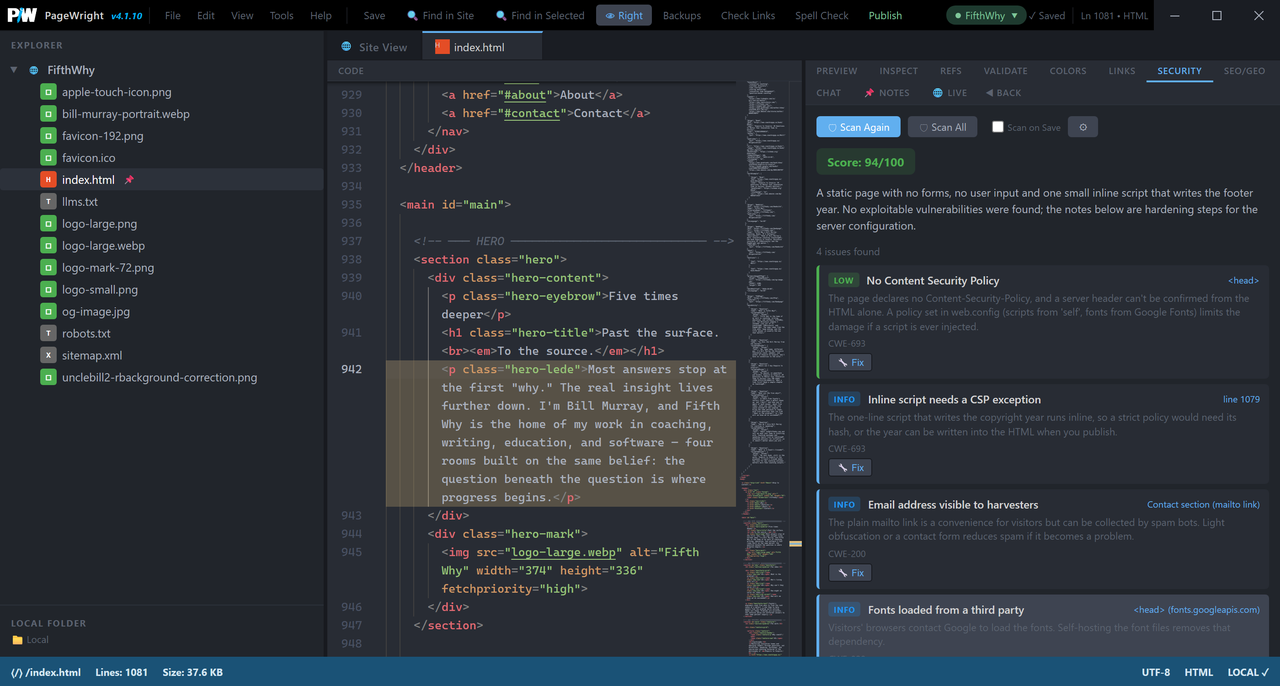The height and width of the screenshot is (686, 1280).
Task: Click Fix for Inline script CSP exception
Action: pyautogui.click(x=850, y=467)
